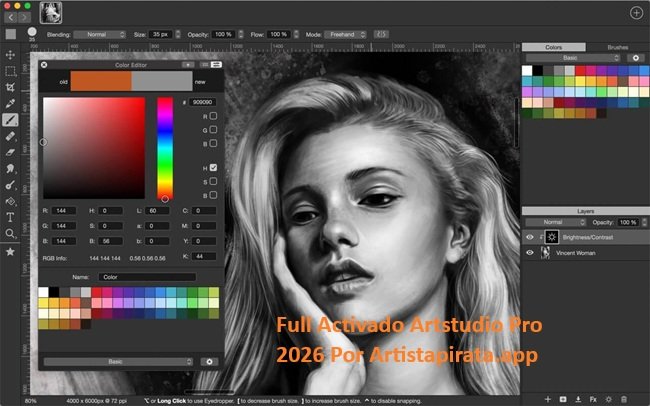Viewport: 650px width, 406px height.
Task: Enable the R channel checkbox
Action: pyautogui.click(x=213, y=116)
